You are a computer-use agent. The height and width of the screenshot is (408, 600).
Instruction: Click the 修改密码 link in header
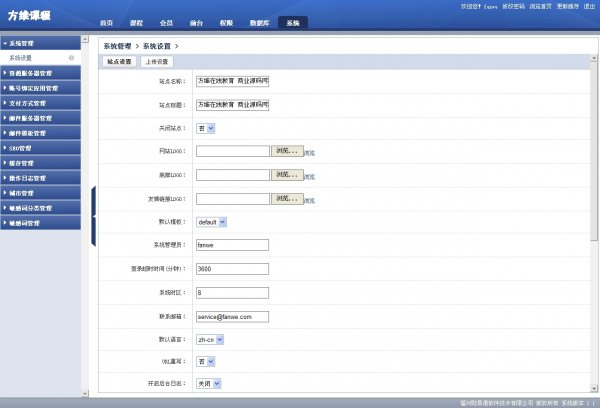click(511, 6)
